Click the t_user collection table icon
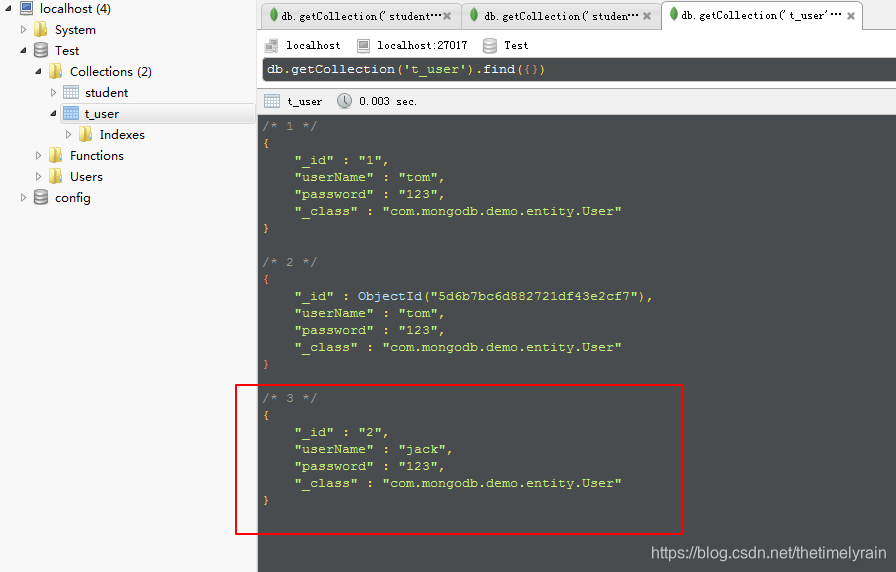 tap(71, 113)
